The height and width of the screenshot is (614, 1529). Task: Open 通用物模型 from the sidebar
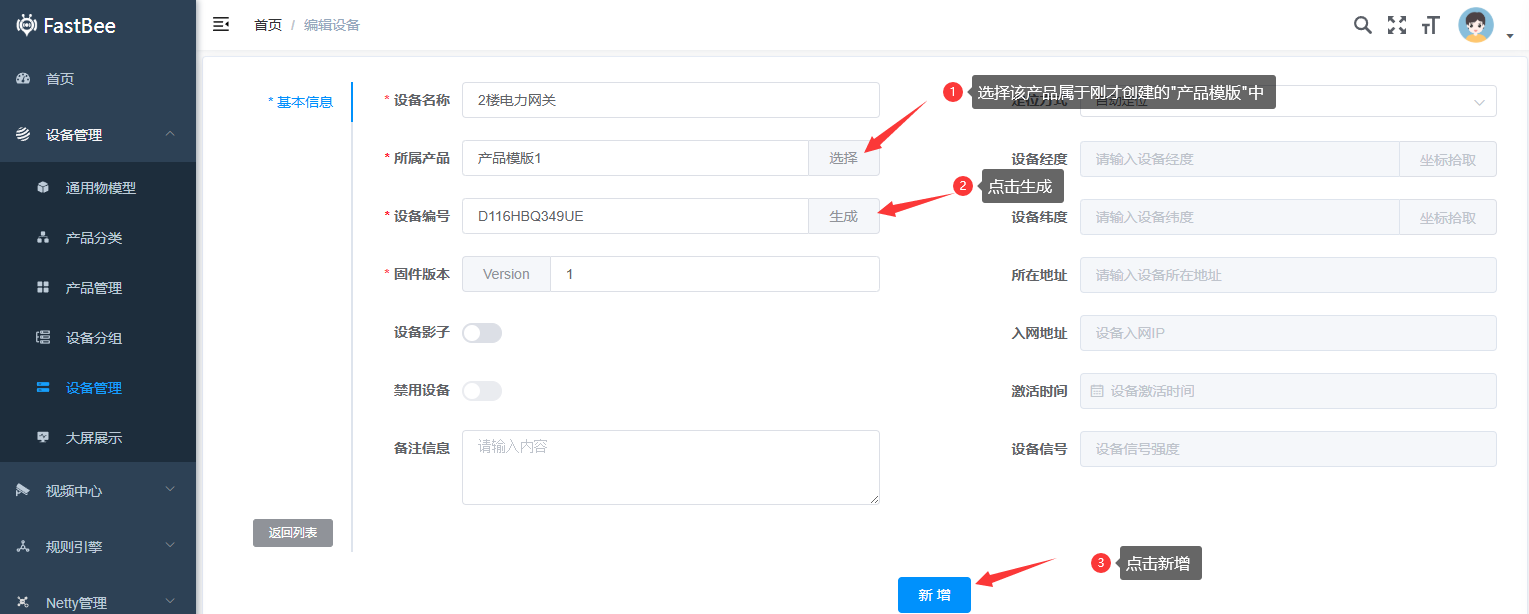[100, 188]
